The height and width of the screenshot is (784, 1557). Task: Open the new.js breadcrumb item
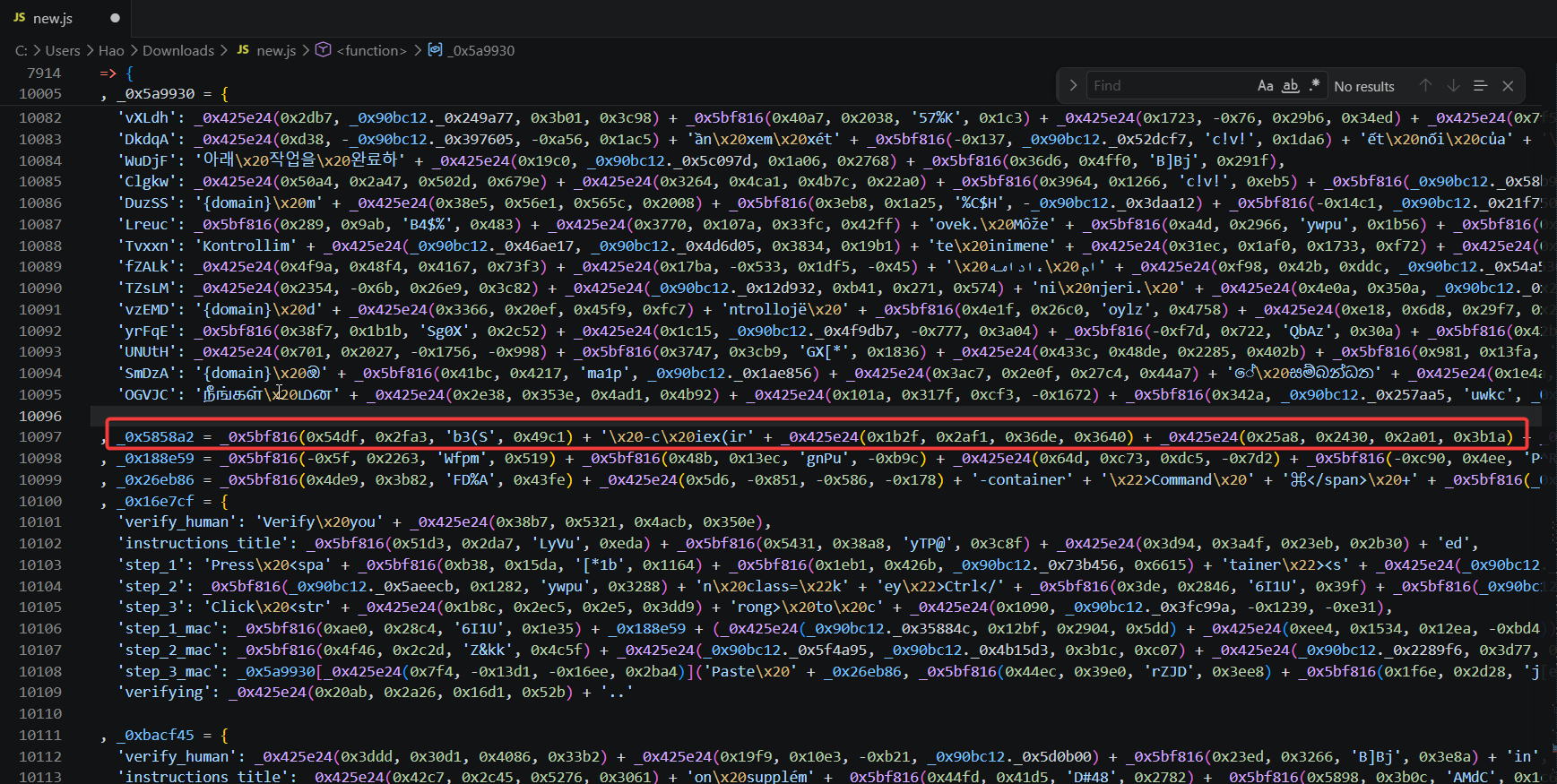click(276, 51)
